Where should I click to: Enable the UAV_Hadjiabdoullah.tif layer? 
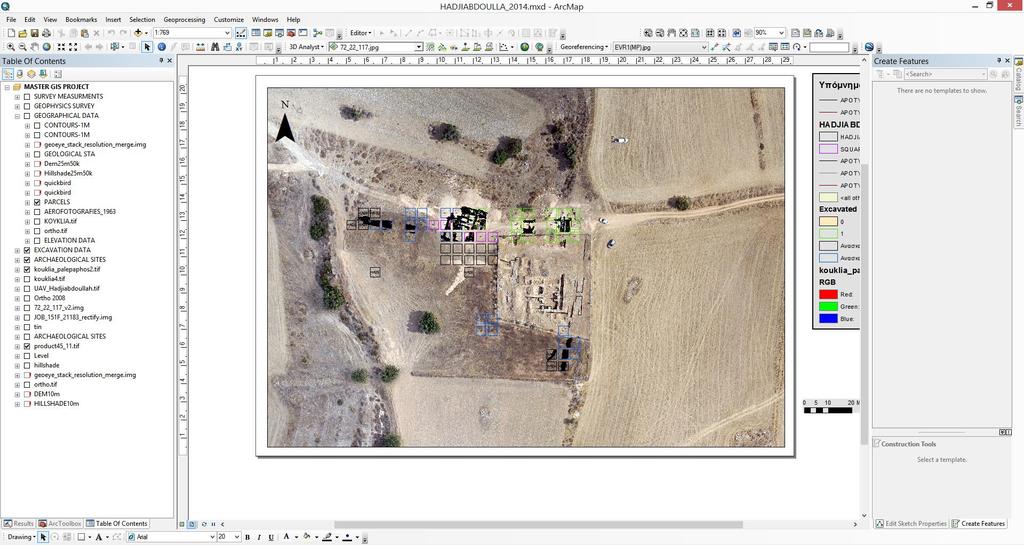27,288
